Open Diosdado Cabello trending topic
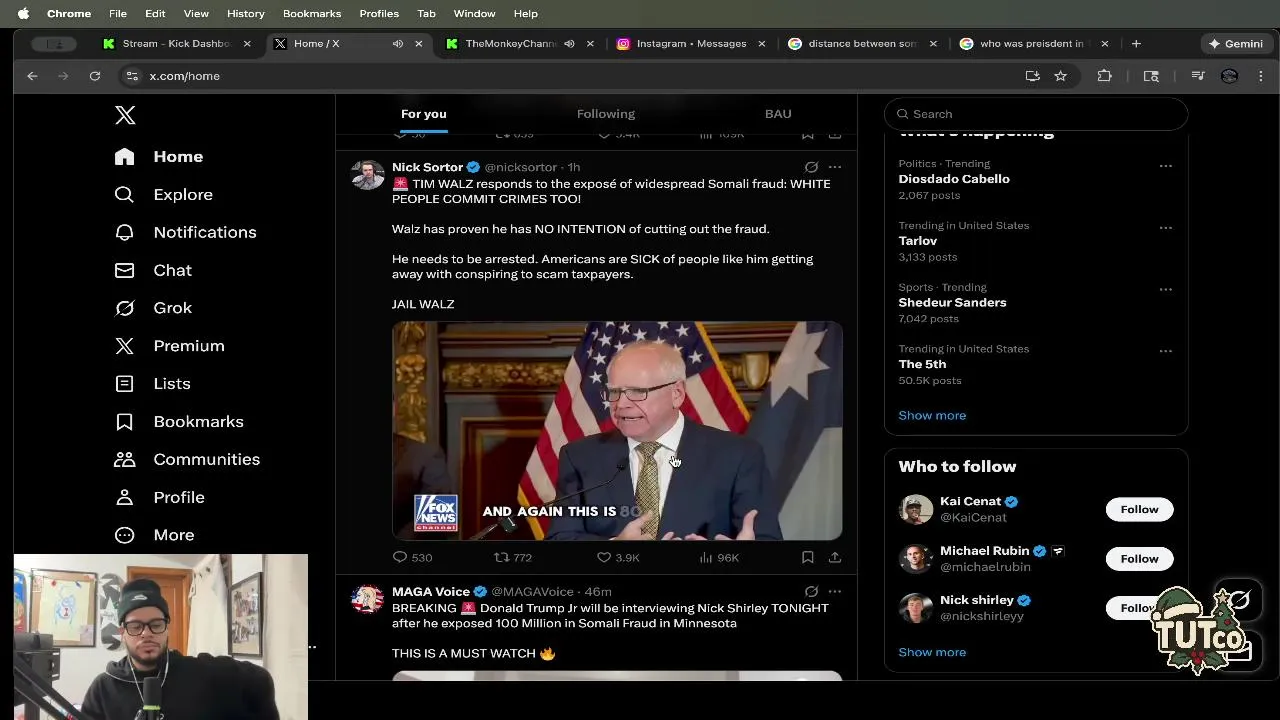 tap(954, 179)
